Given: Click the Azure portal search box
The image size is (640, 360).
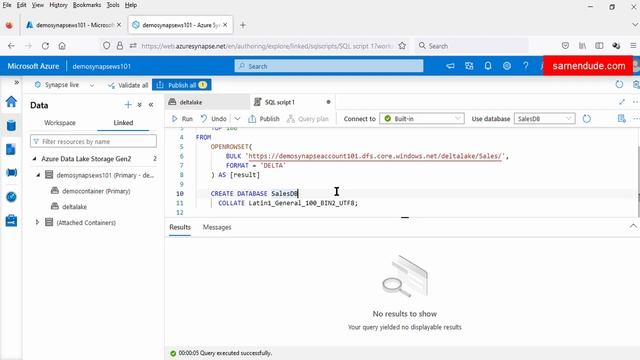Looking at the screenshot, I should point(329,66).
